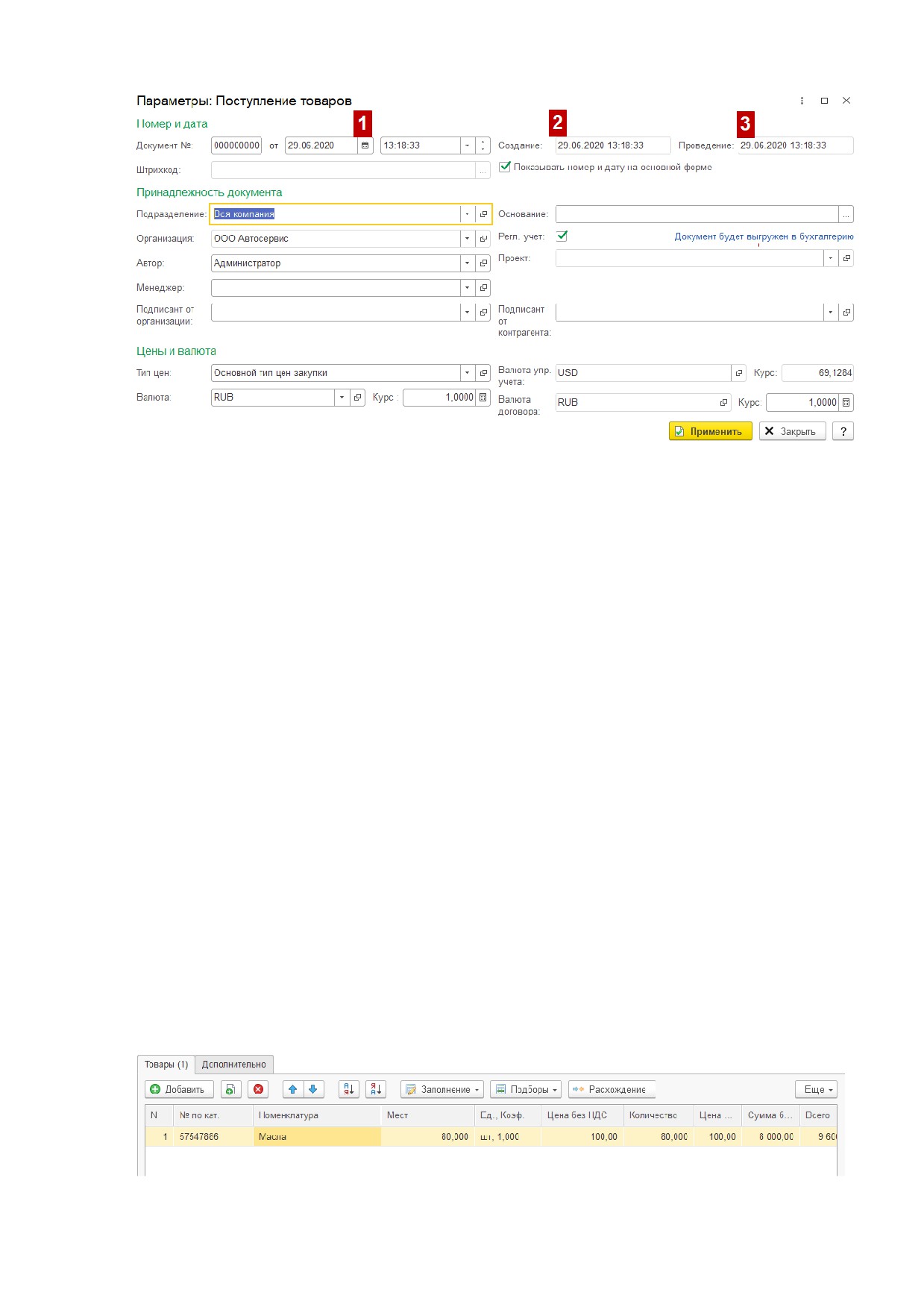Open the Валюта RUB item form icon
Image resolution: width=924 pixels, height=1307 pixels.
[358, 398]
